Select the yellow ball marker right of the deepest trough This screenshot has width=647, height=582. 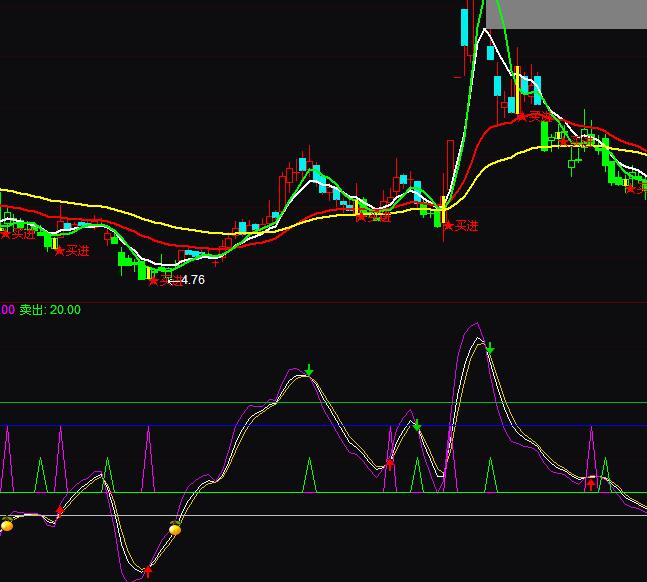point(175,529)
